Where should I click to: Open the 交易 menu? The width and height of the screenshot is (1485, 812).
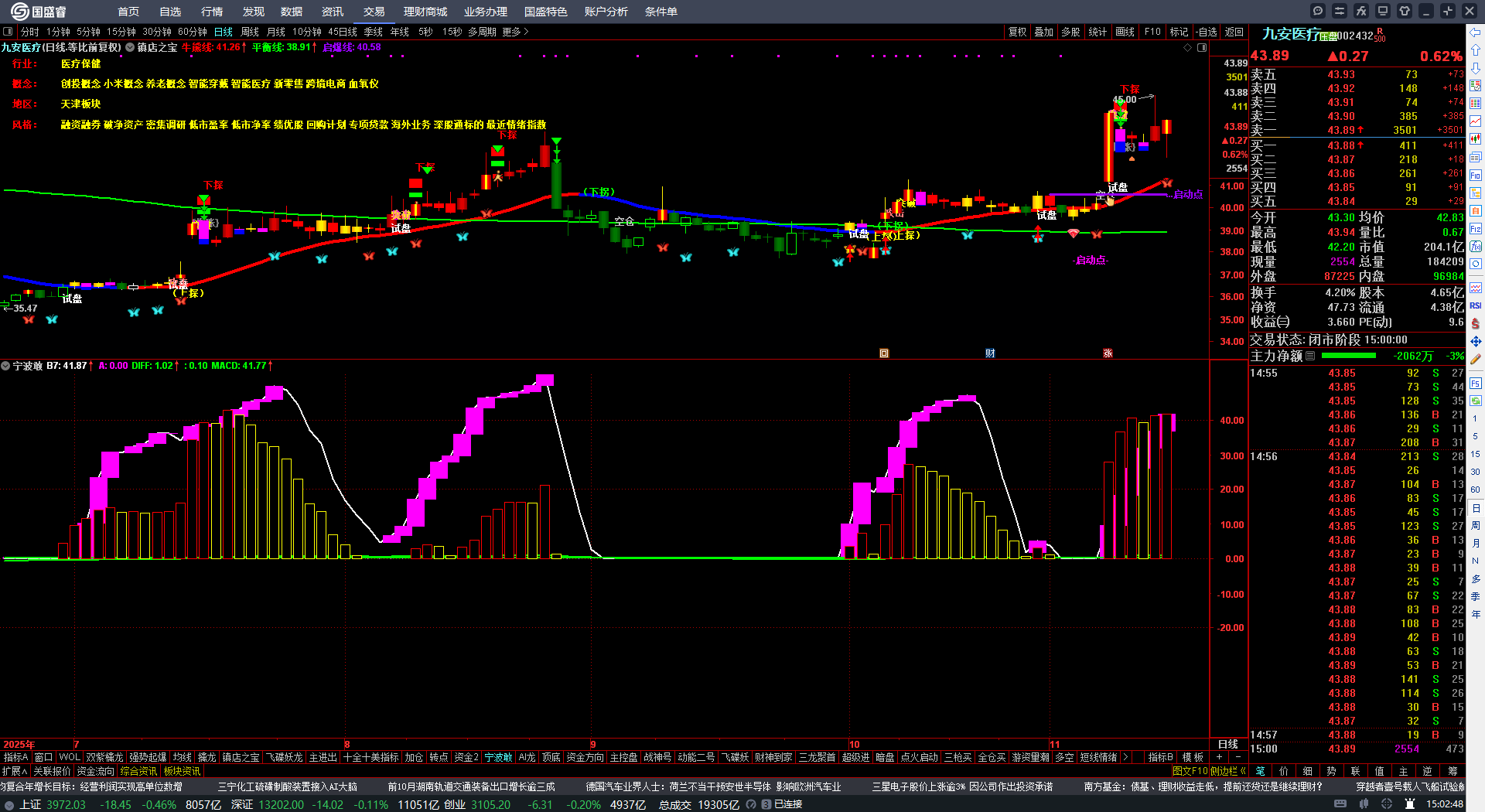click(x=374, y=12)
